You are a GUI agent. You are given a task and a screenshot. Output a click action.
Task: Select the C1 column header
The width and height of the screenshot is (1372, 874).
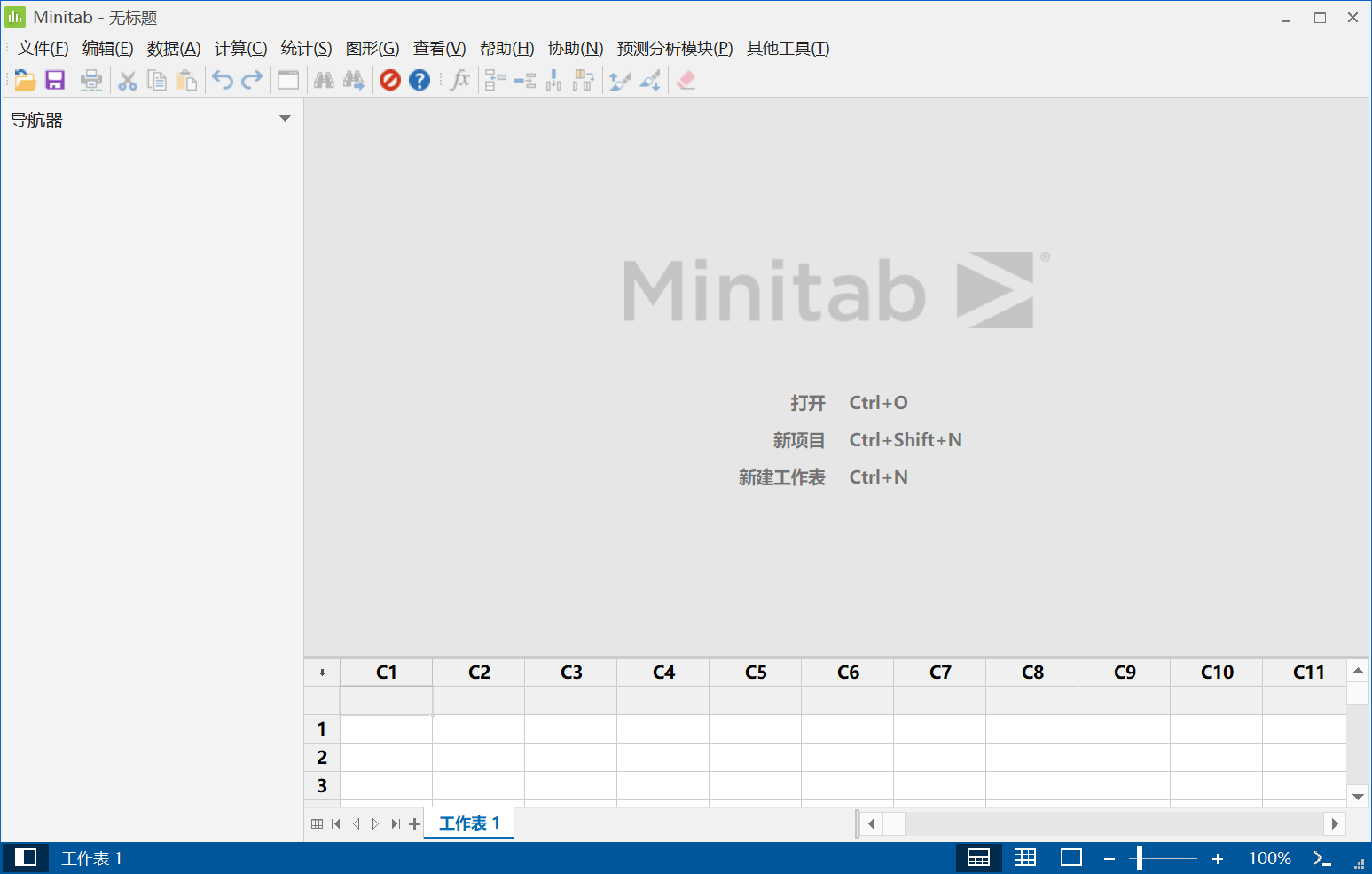[387, 673]
